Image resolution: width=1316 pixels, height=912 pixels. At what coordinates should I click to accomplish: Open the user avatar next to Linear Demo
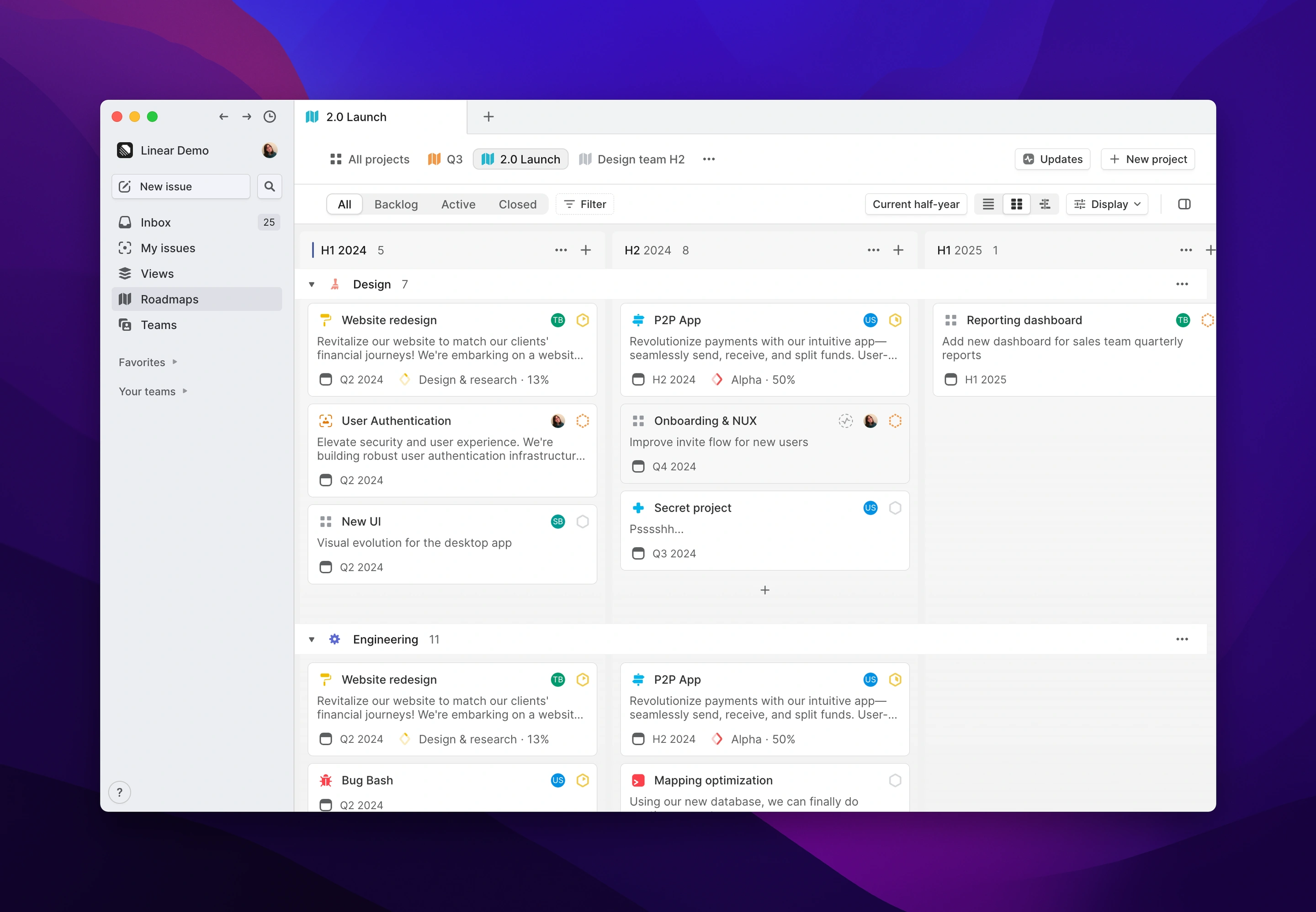click(x=270, y=150)
